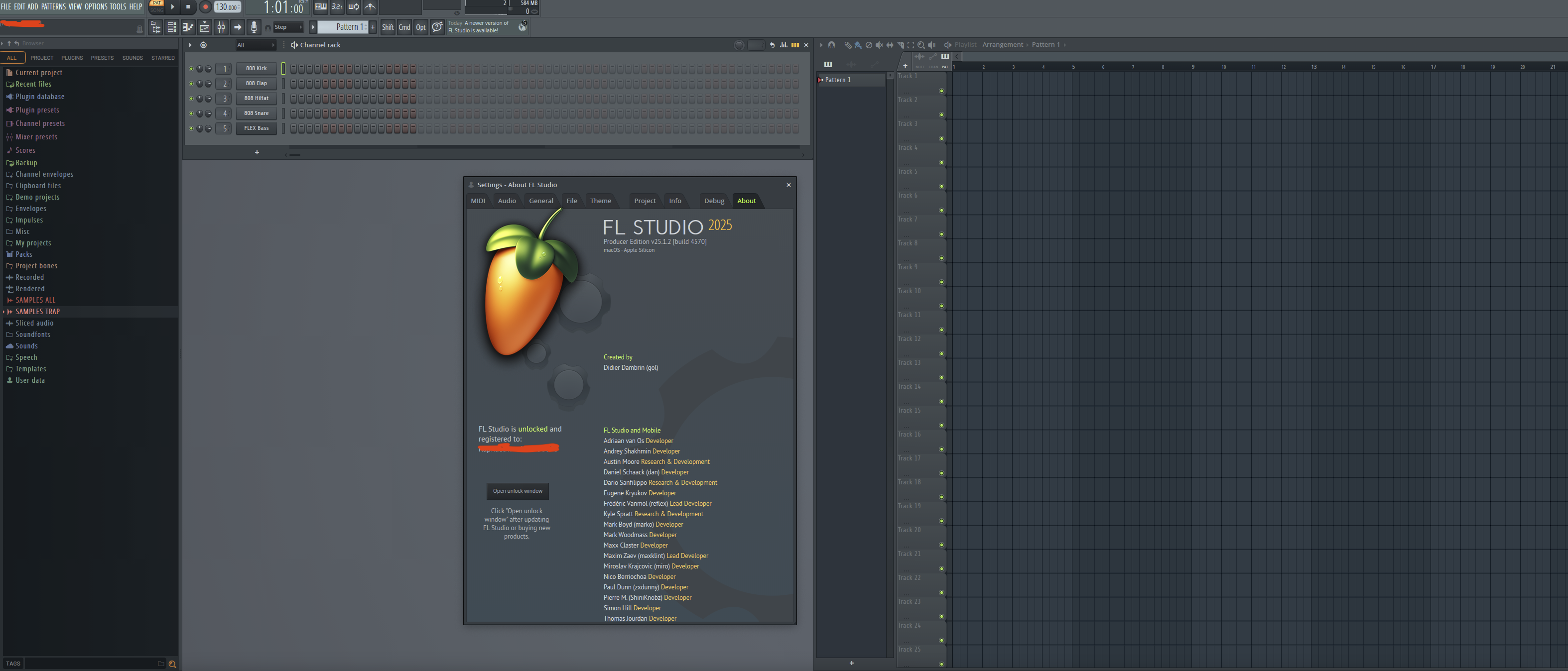Select the Slip tool in Playlist

pos(890,45)
